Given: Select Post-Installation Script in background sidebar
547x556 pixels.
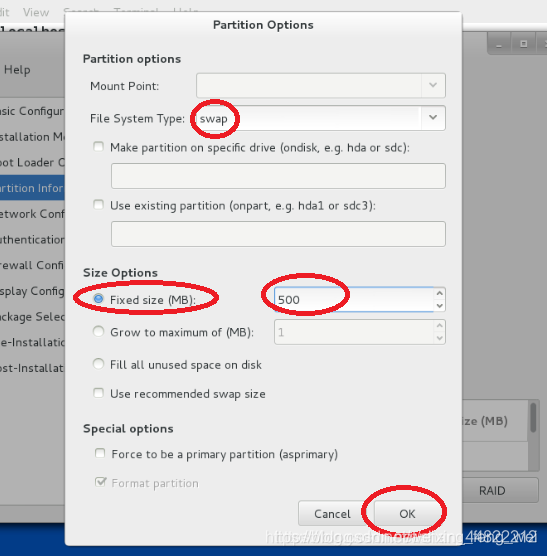Looking at the screenshot, I should [32, 368].
